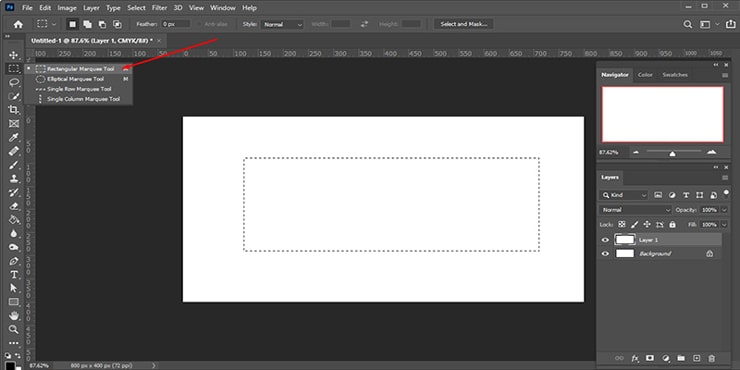Select the Quick Selection tool

point(14,96)
